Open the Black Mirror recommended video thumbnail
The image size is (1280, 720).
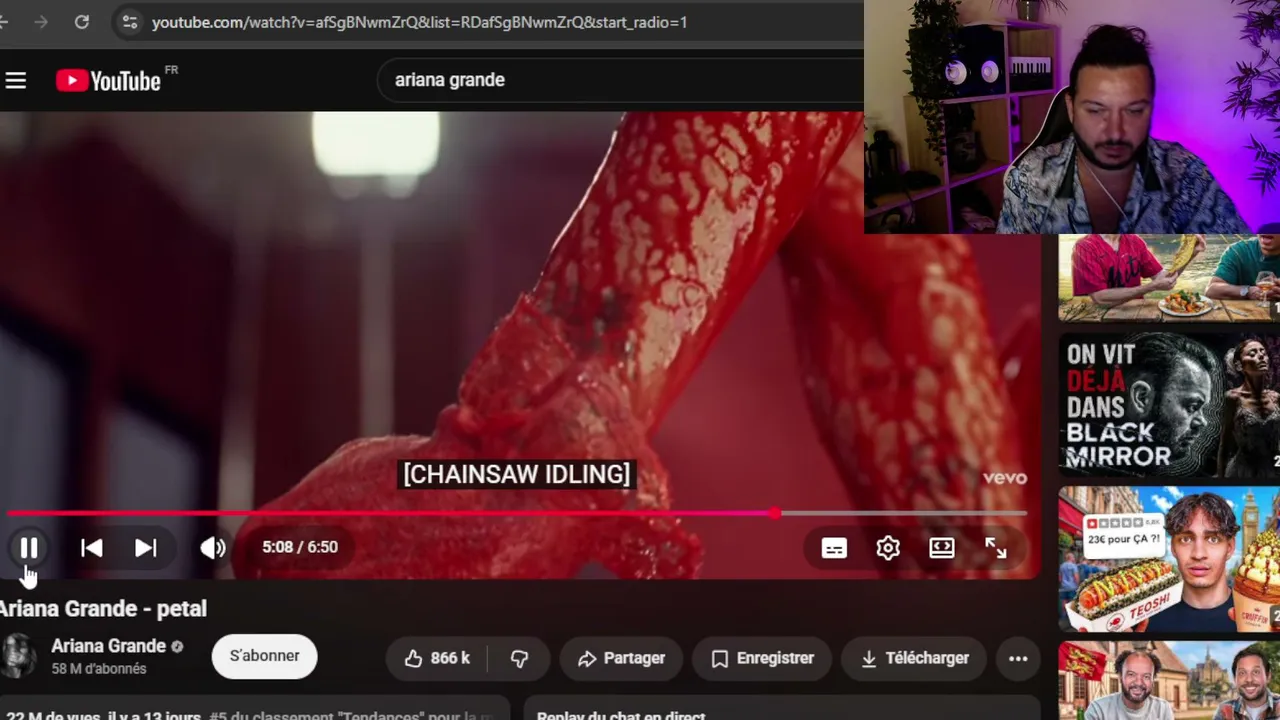[x=1169, y=403]
